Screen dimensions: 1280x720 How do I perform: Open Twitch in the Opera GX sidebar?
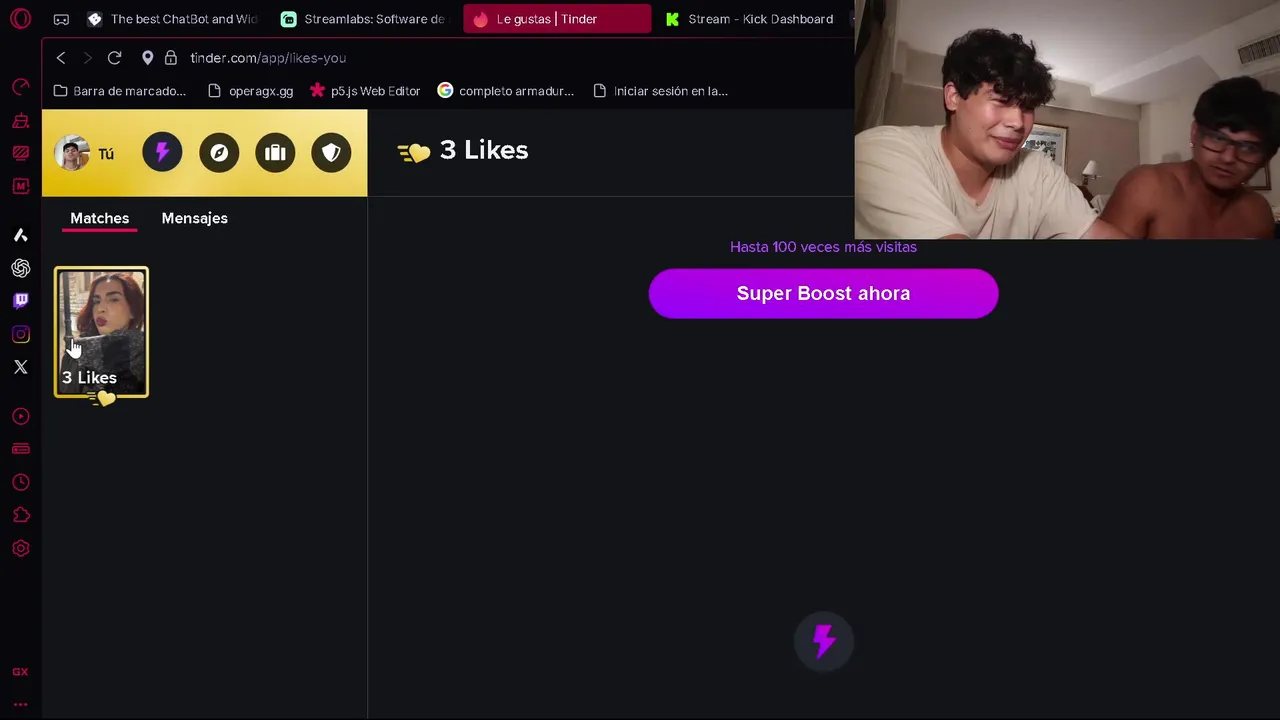(x=20, y=300)
